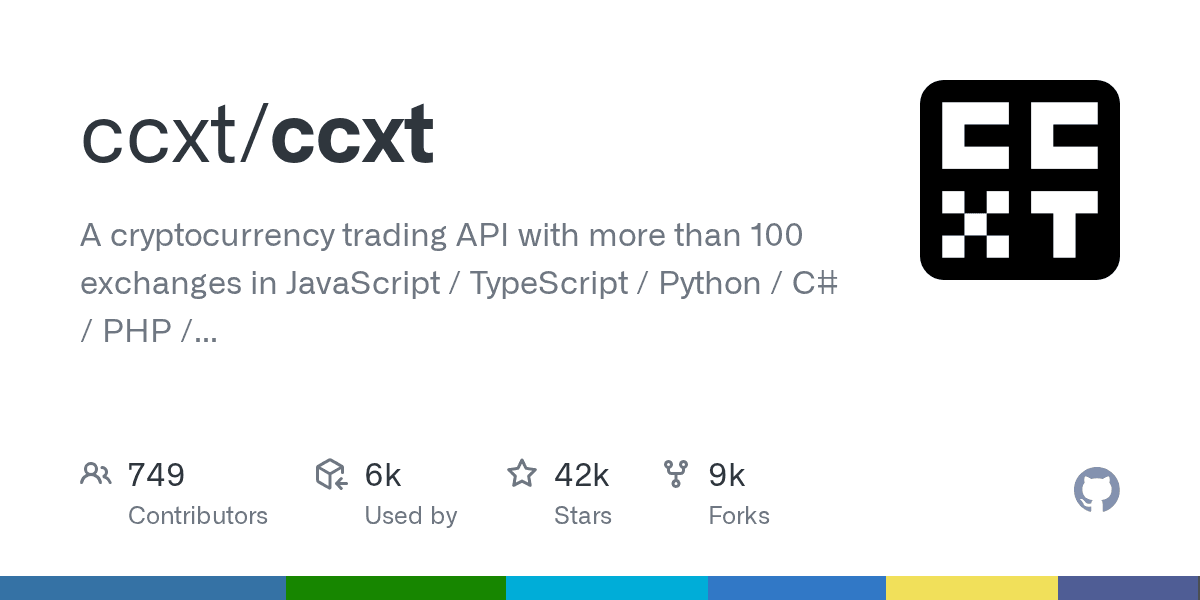Open the bold ccxt repository name
Screen dimensions: 1200x600
(352, 135)
